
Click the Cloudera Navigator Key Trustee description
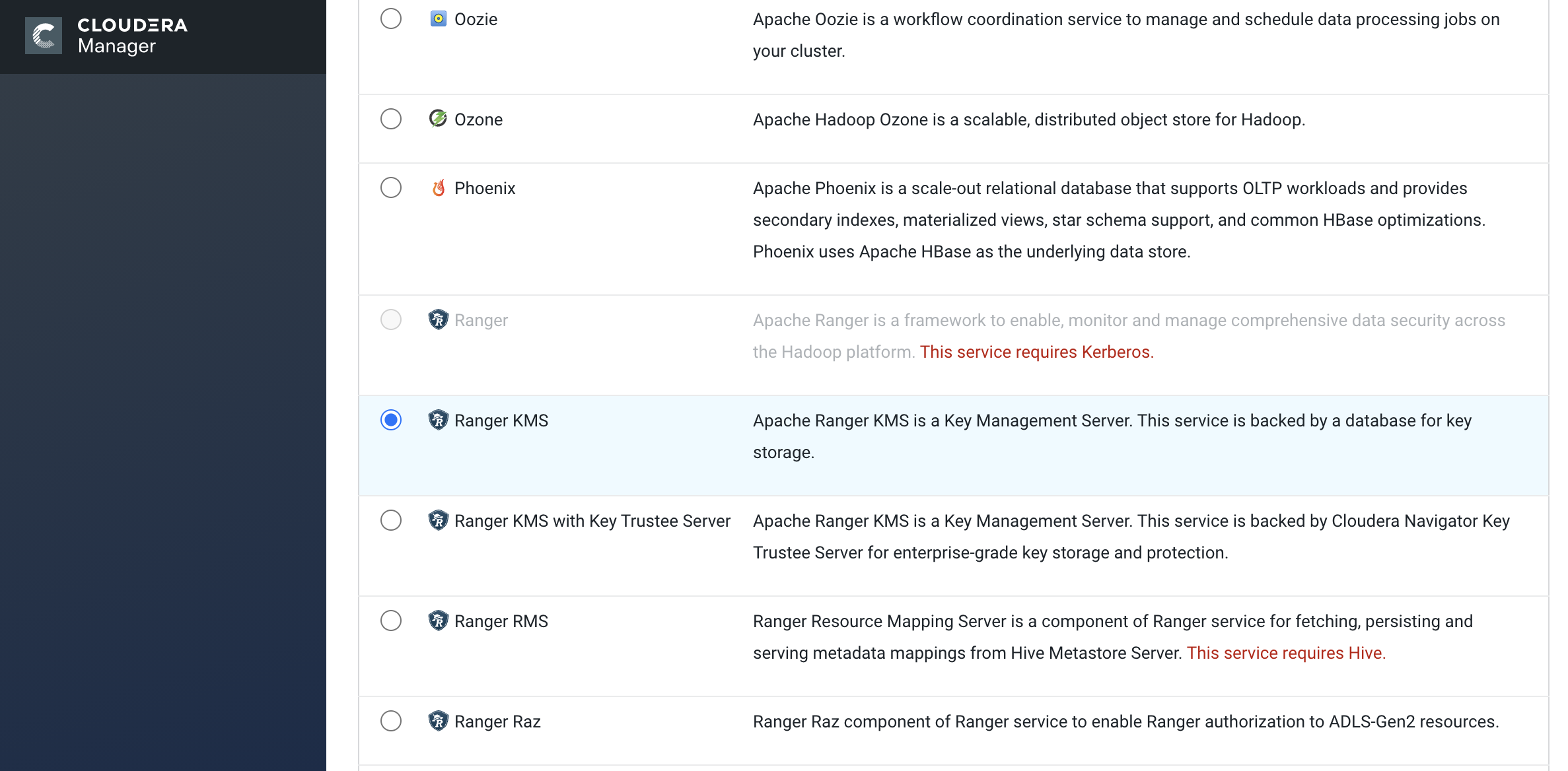point(1131,537)
